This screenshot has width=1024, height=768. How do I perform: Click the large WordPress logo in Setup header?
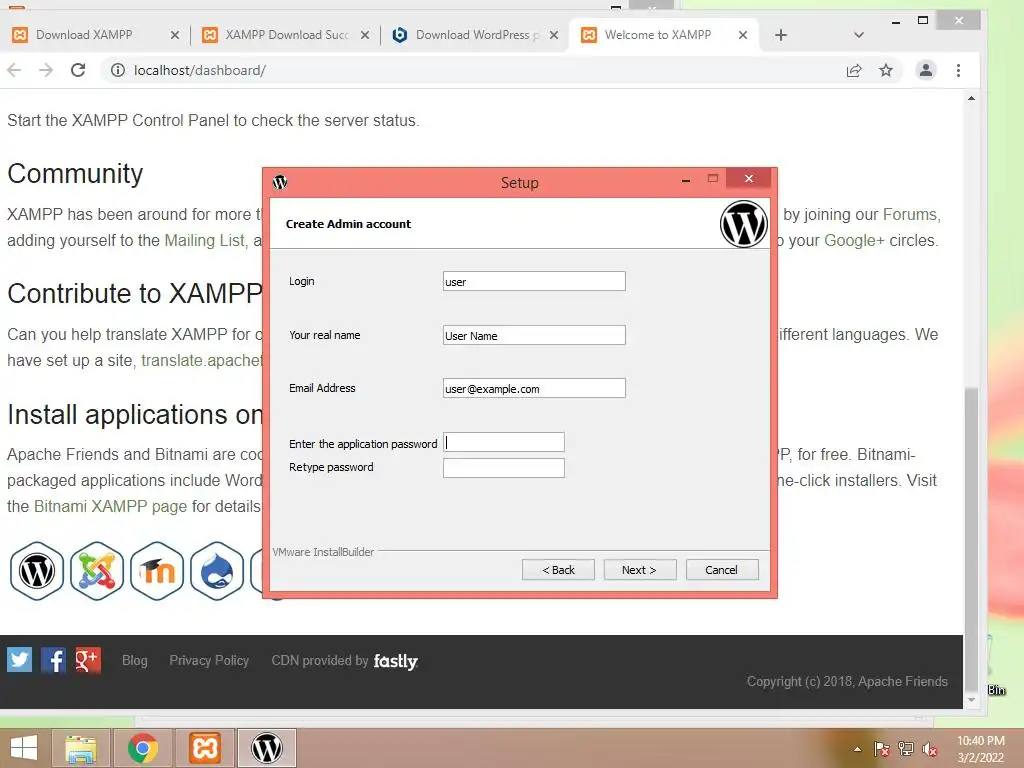(743, 223)
